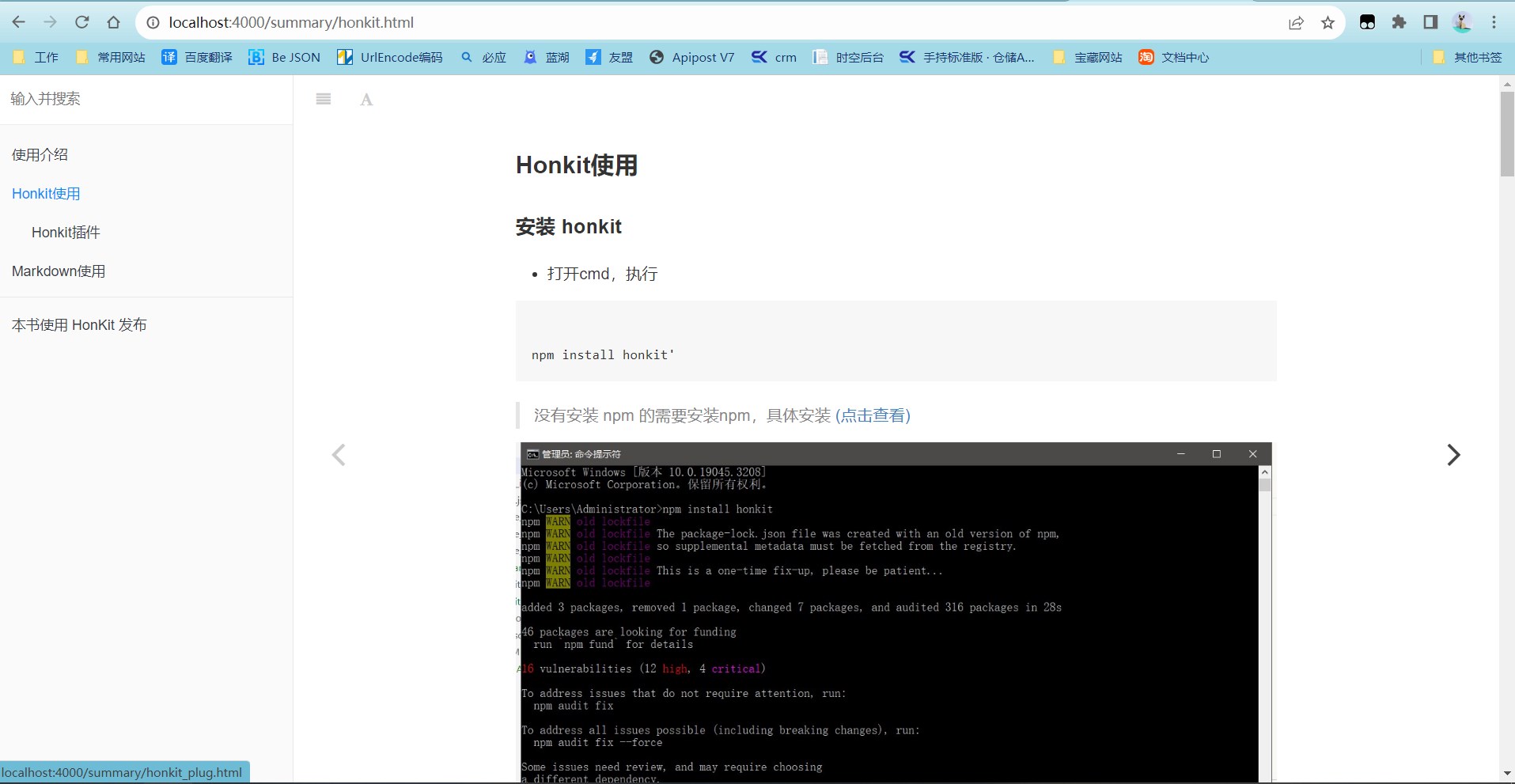This screenshot has width=1515, height=784.
Task: Select the Honkit使用 chapter in sidebar
Action: click(46, 194)
